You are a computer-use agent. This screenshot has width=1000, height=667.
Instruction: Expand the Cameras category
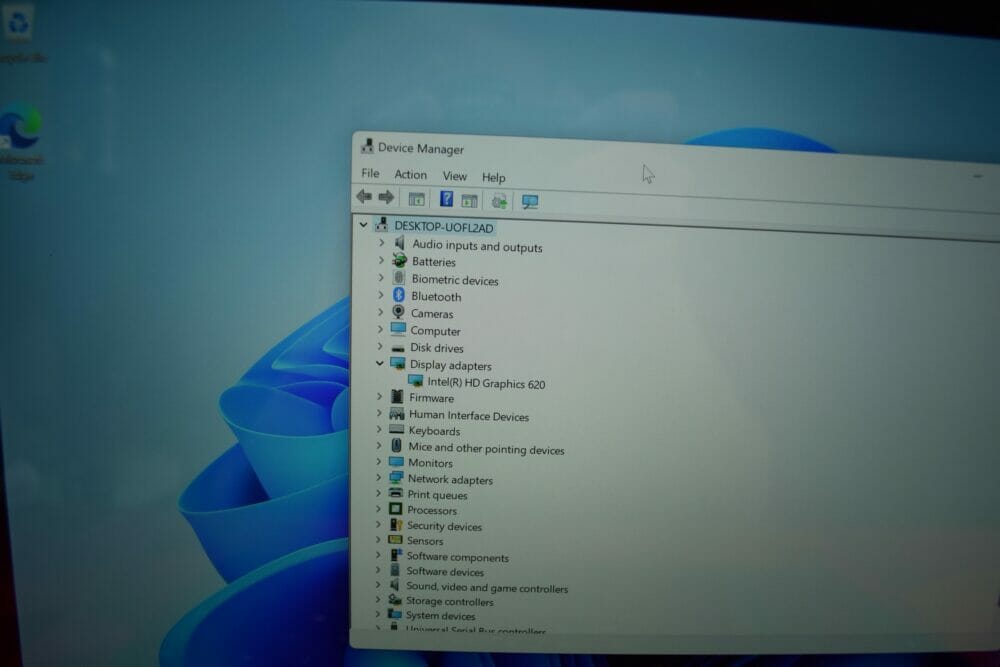coord(381,312)
